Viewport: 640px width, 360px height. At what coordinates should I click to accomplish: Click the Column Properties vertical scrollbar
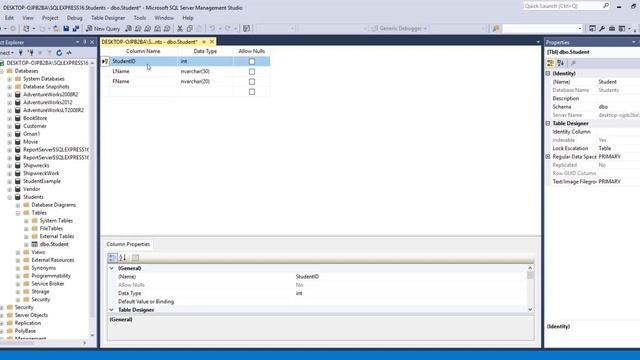[530, 289]
